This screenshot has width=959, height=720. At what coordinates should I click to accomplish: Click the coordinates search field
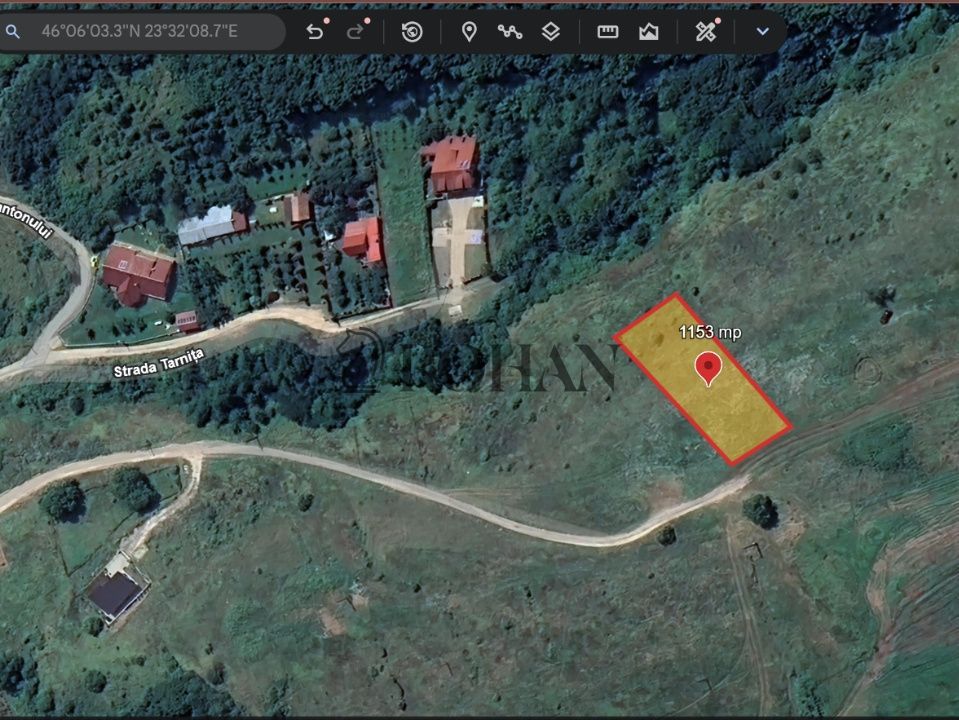pos(141,31)
